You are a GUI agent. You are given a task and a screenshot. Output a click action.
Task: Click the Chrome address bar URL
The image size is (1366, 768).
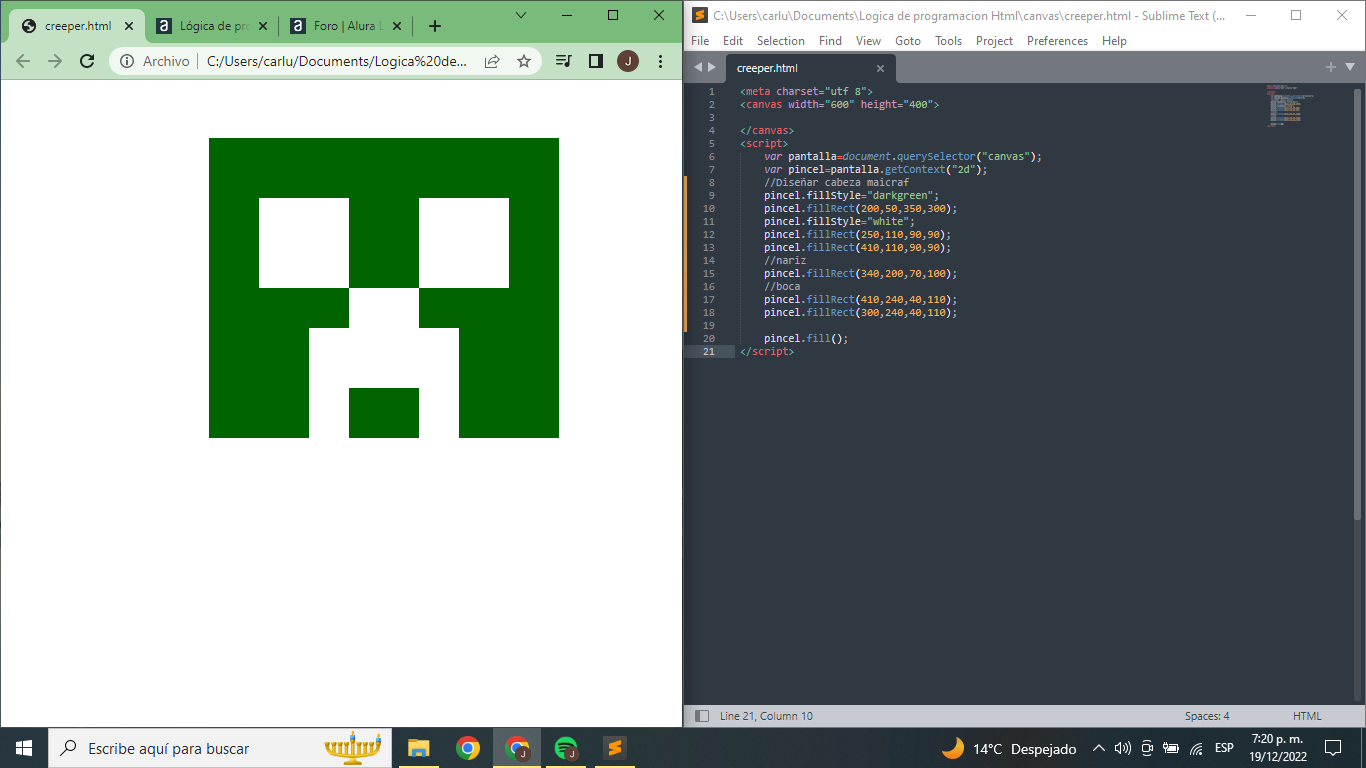(336, 61)
